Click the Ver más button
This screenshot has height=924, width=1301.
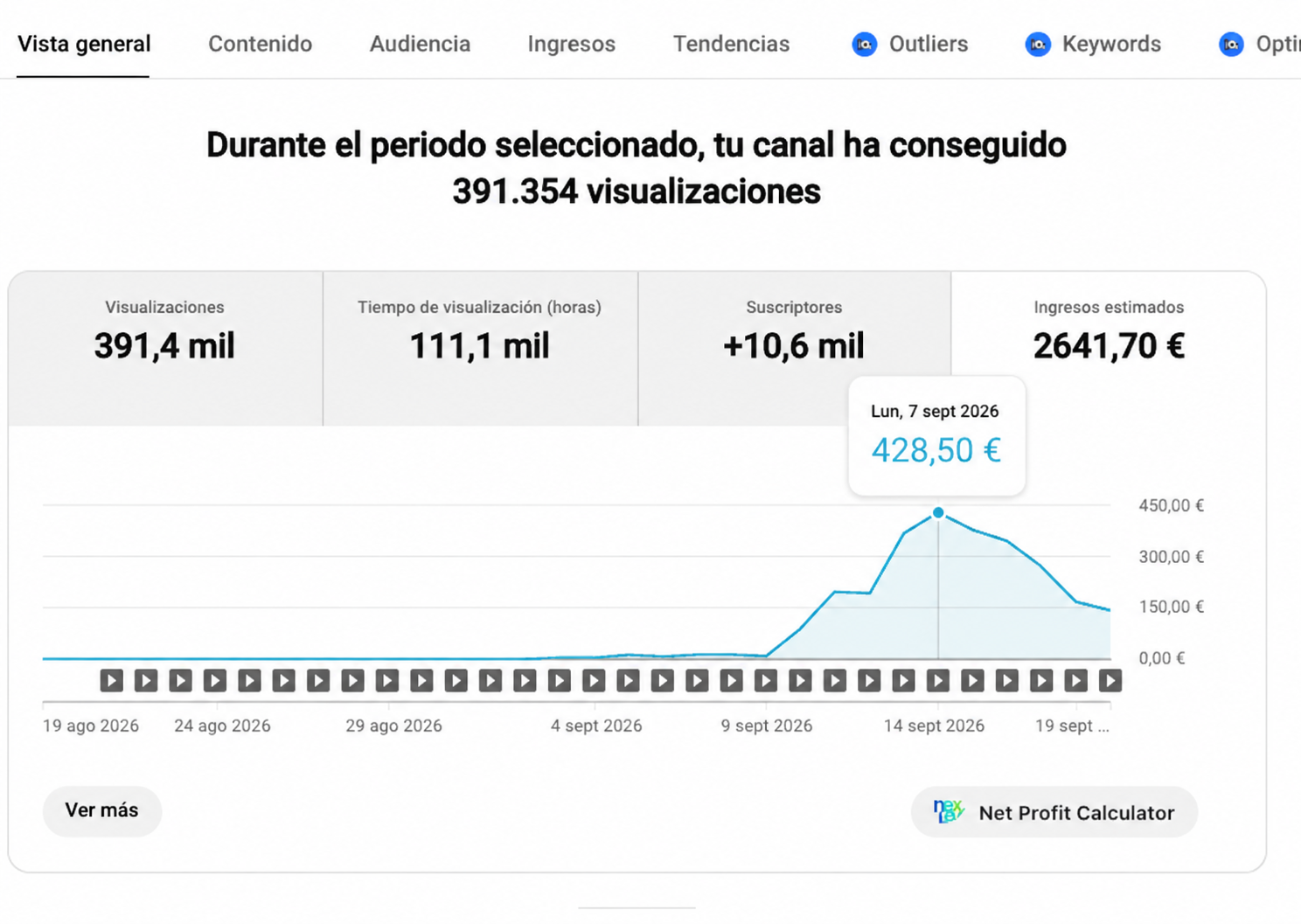click(102, 810)
